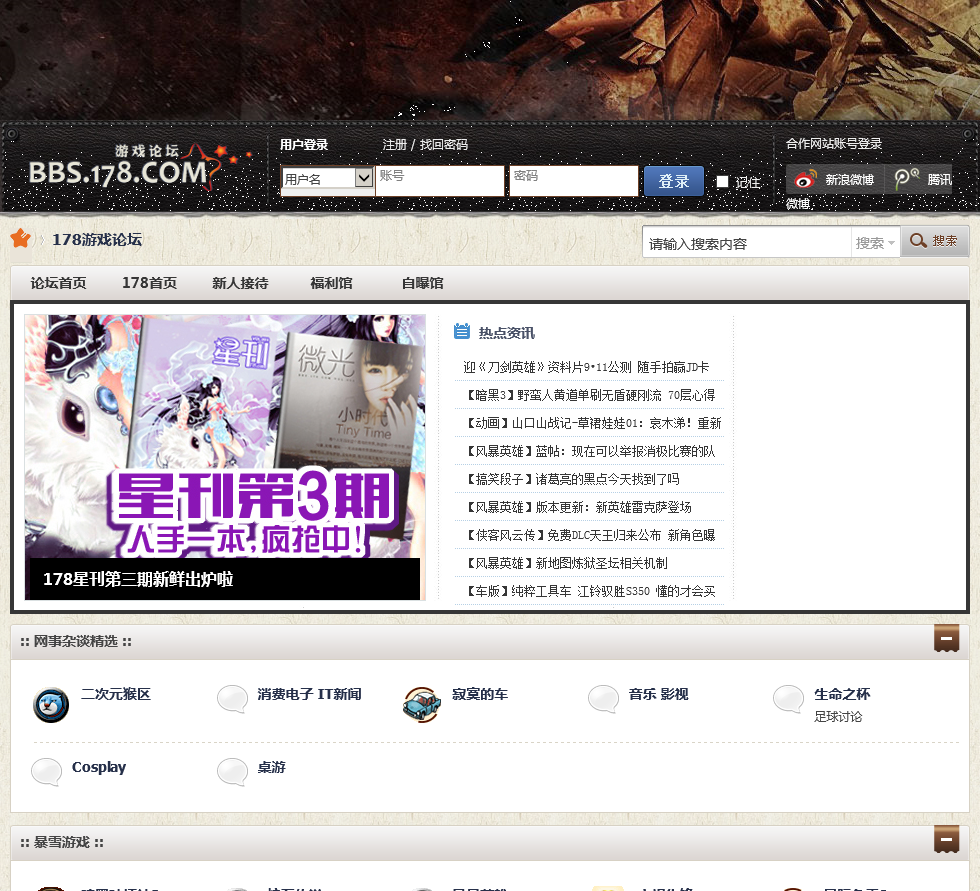Screen dimensions: 980x891
Task: Open the 寂寞的车 board link
Action: tap(480, 694)
